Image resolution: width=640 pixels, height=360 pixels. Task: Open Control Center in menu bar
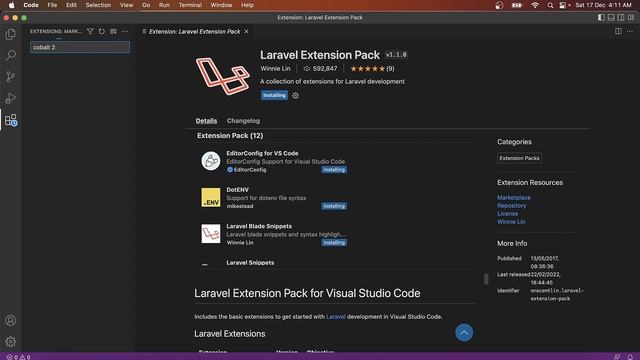[563, 5]
